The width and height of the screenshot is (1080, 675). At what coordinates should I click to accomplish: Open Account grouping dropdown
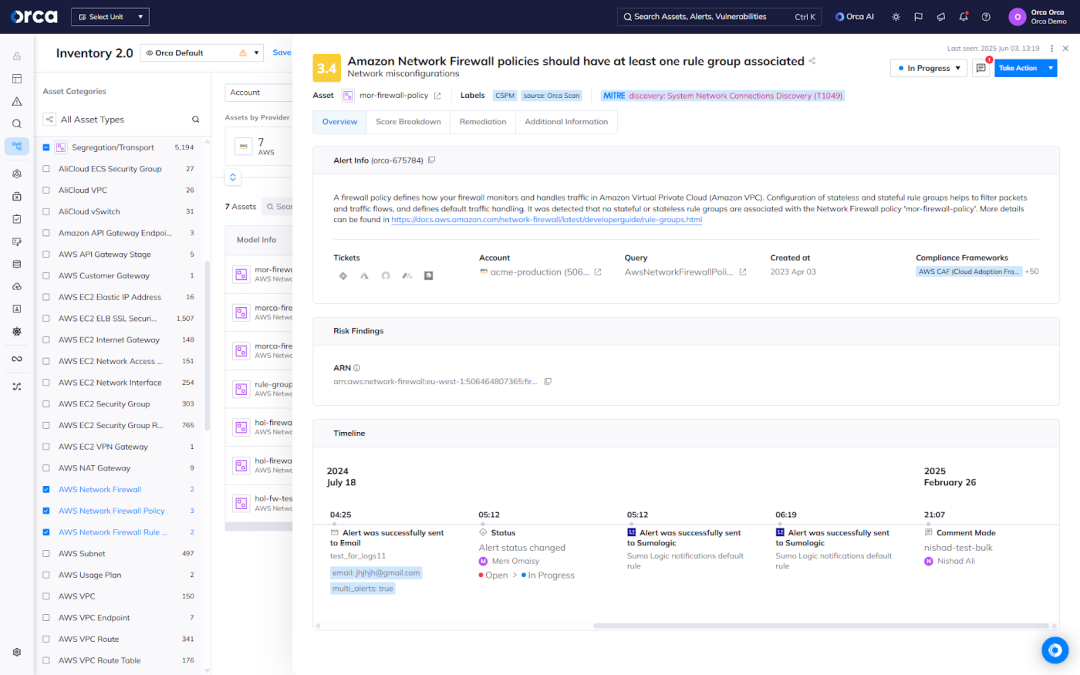click(258, 92)
